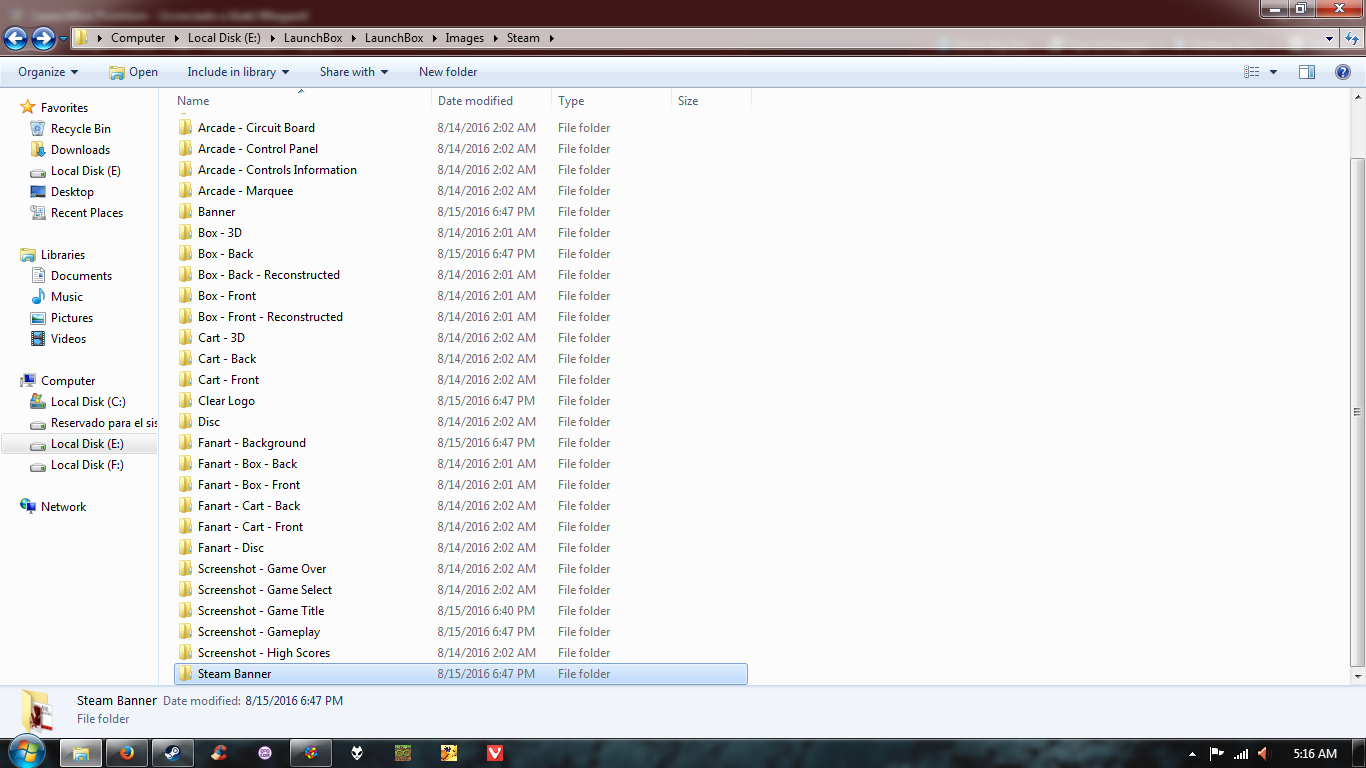This screenshot has height=768, width=1366.
Task: Open the Windows Start menu orb
Action: 26,753
